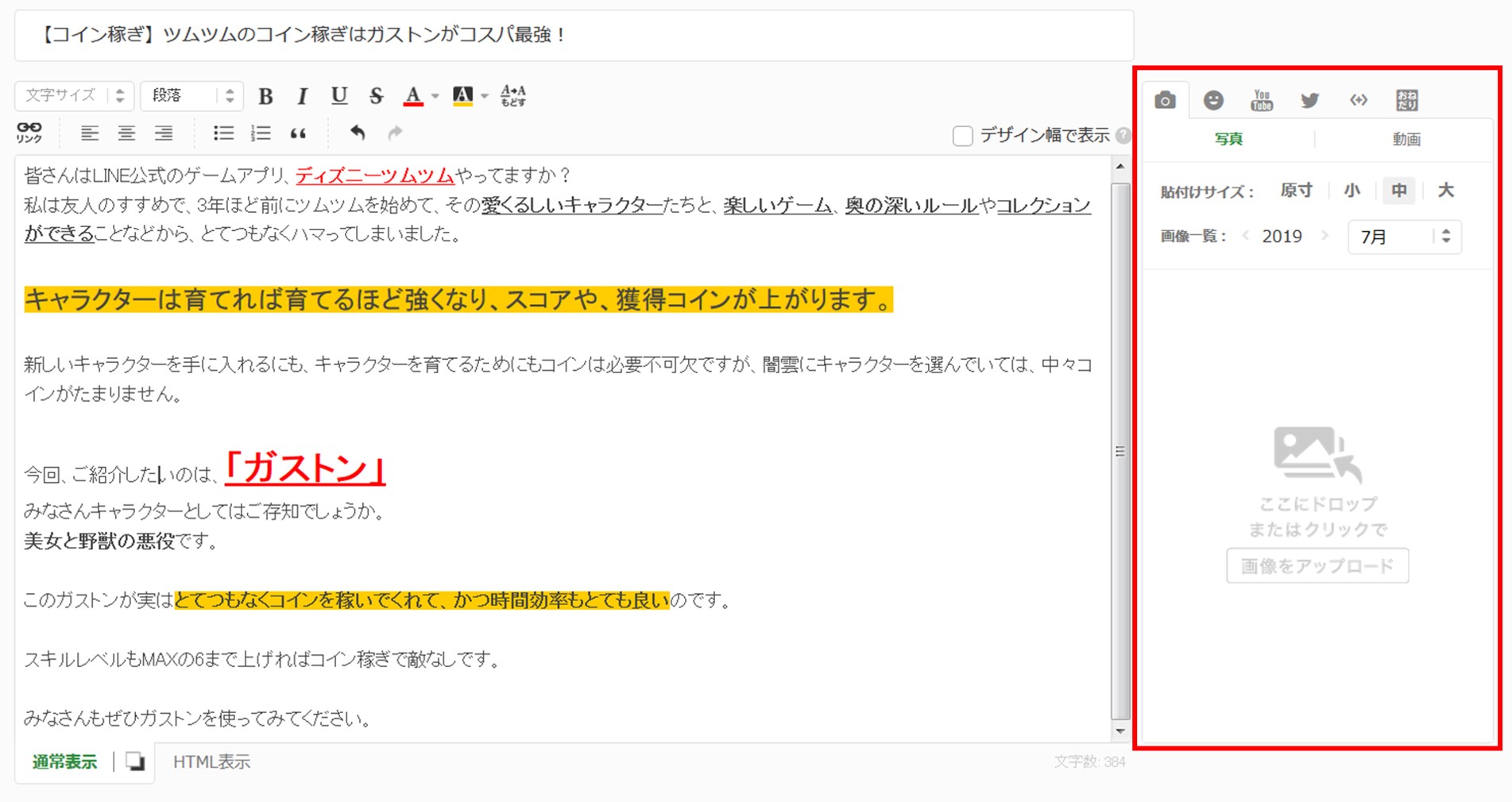Screen dimensions: 1512x802
Task: Apply the yellow background highlight
Action: pos(462,96)
